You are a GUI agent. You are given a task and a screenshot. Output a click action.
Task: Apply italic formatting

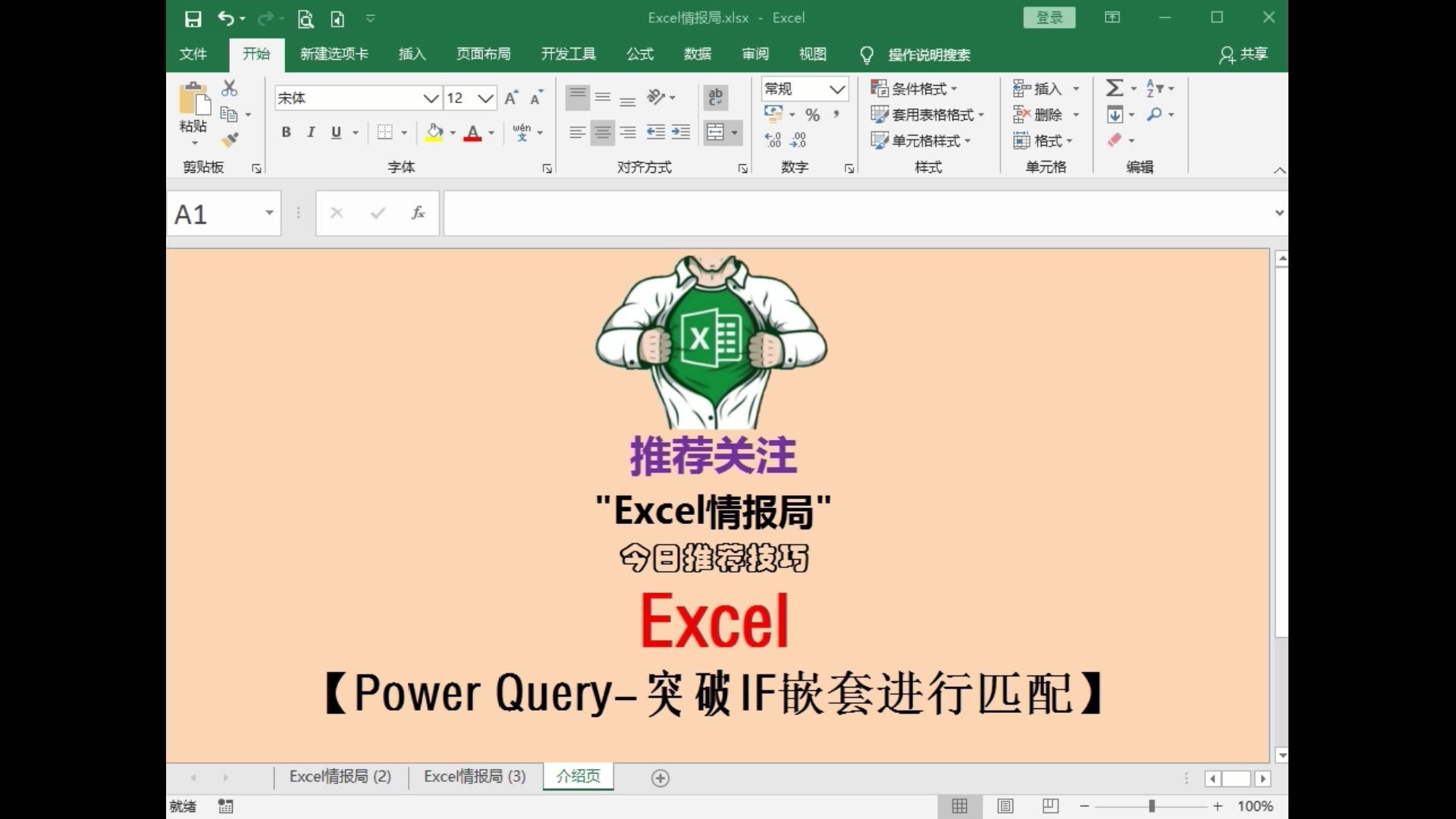(x=310, y=132)
